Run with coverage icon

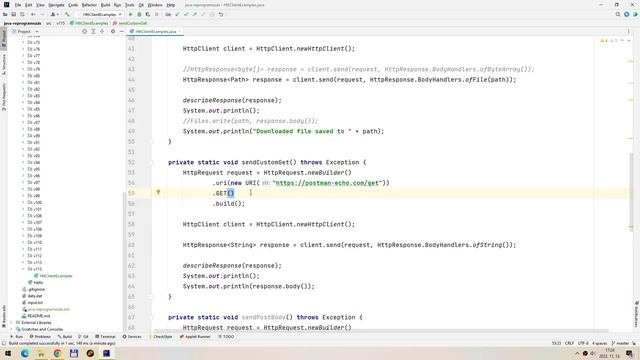[148, 15]
